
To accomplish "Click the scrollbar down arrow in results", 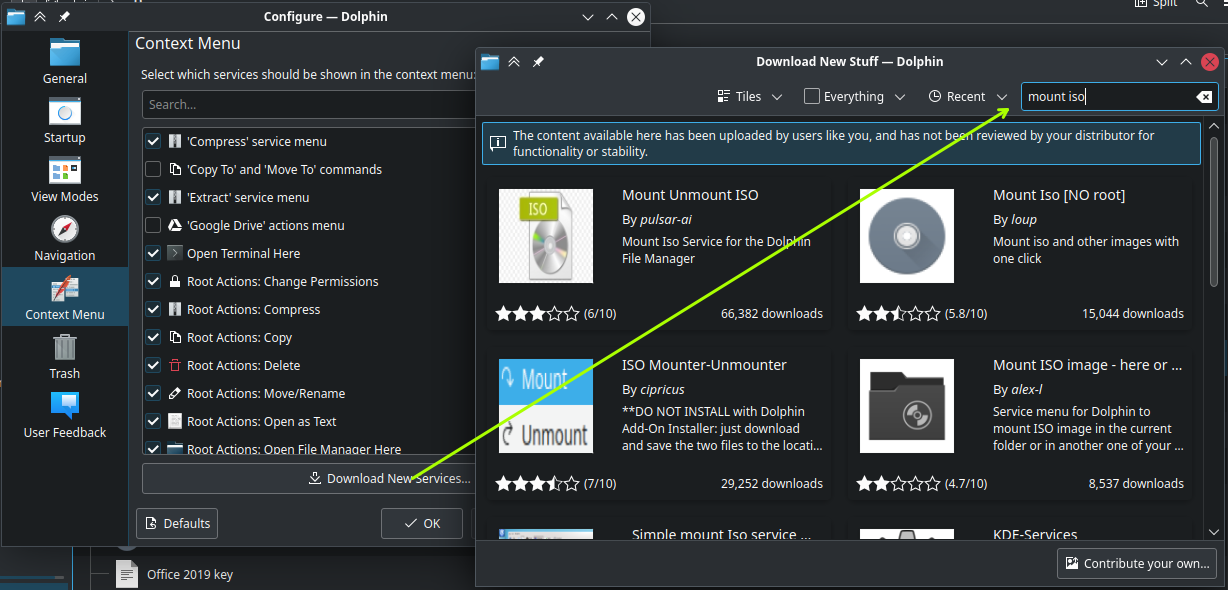I will (1213, 532).
